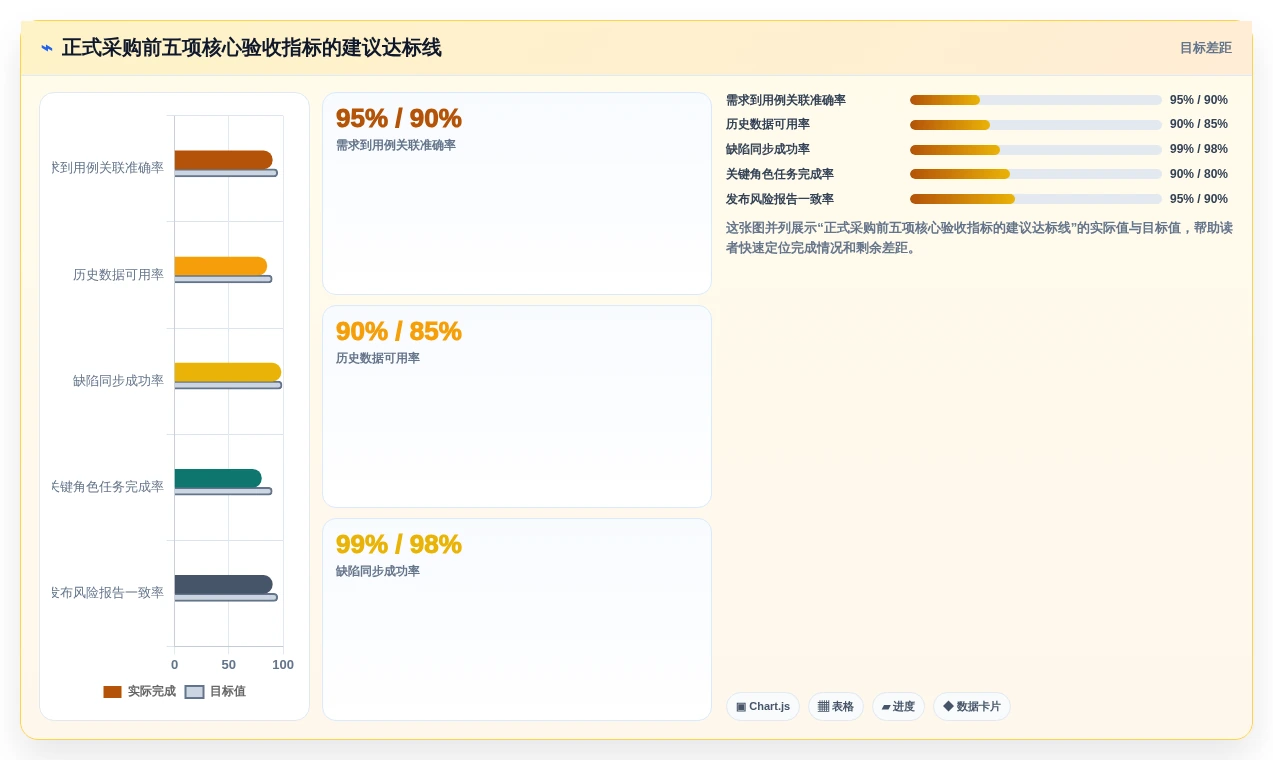Select the 进度 tag chip
1273x760 pixels.
898,706
